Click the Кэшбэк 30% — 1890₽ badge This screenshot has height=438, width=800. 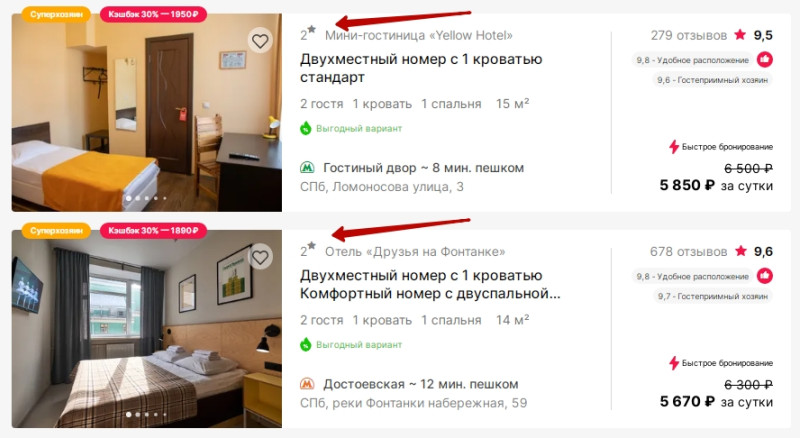tap(153, 231)
